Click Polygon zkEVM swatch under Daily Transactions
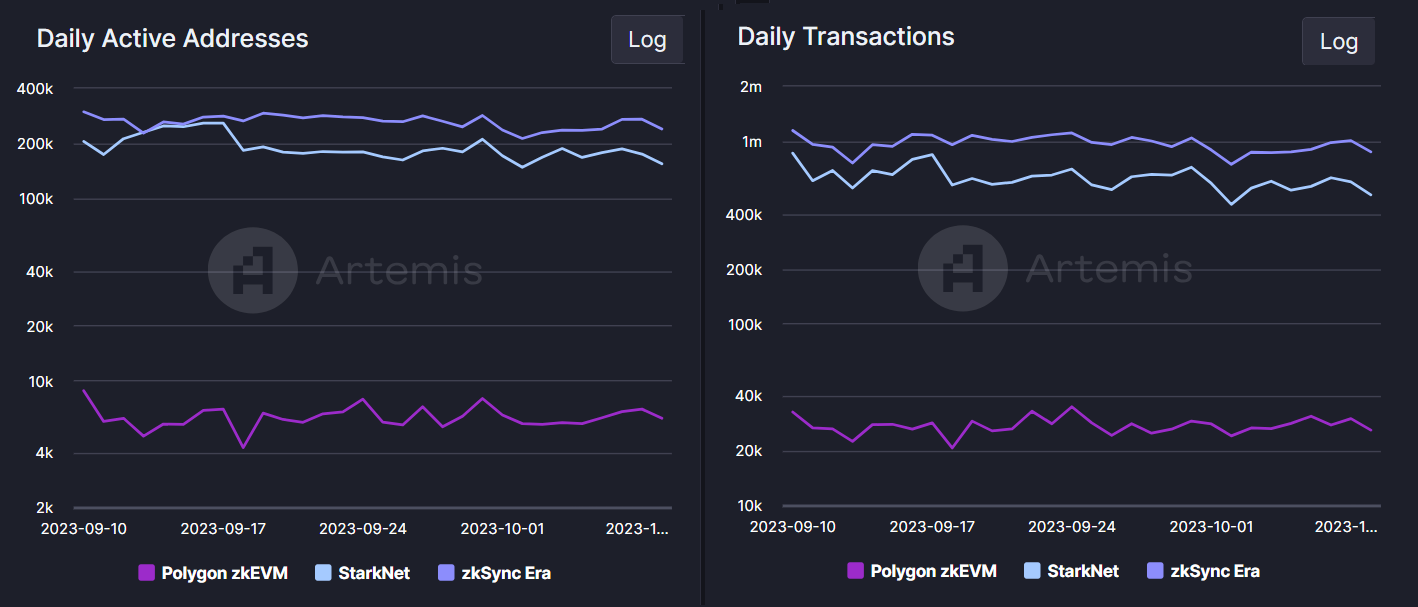The image size is (1418, 607). 855,571
